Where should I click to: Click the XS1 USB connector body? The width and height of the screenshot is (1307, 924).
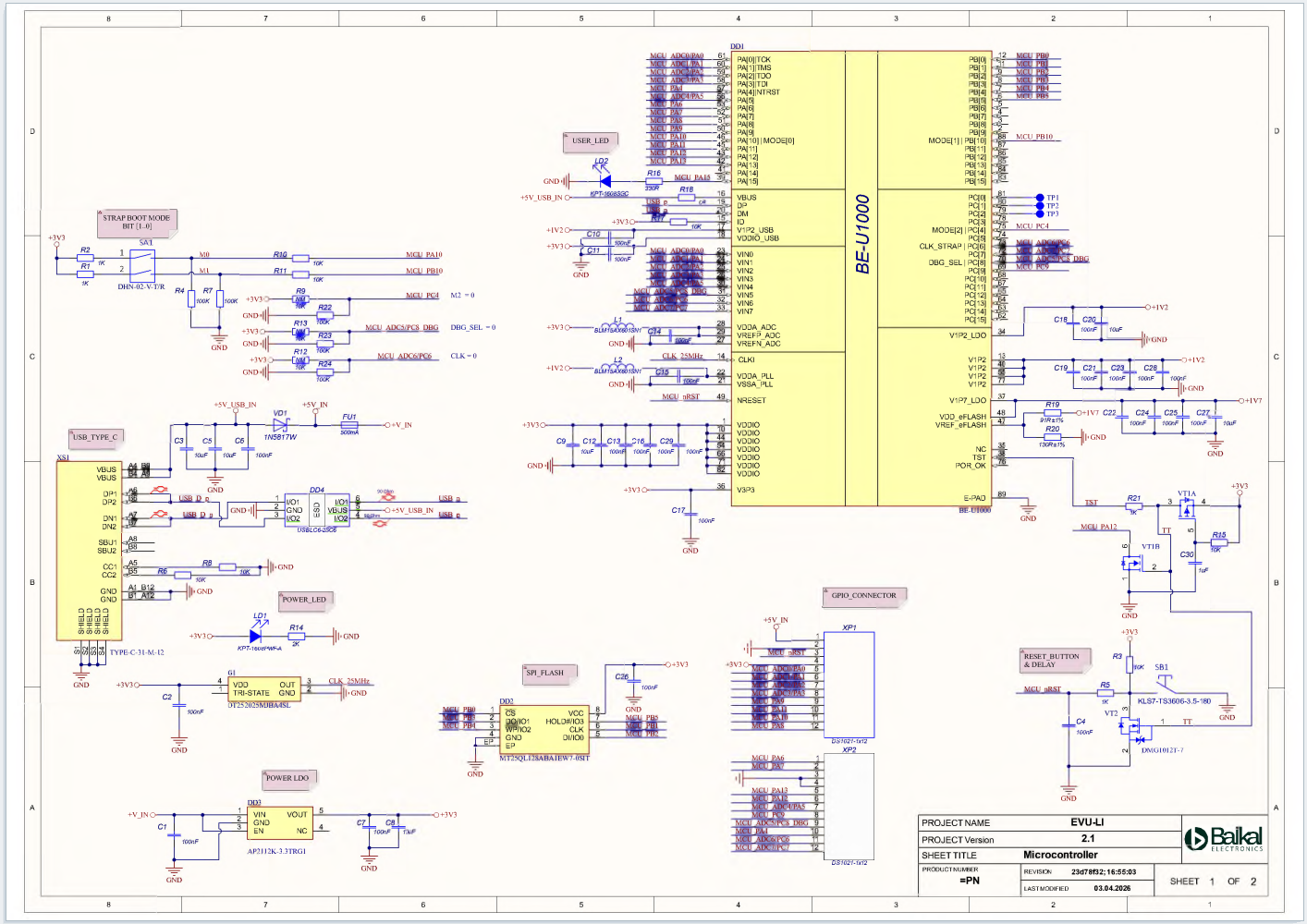[x=89, y=551]
